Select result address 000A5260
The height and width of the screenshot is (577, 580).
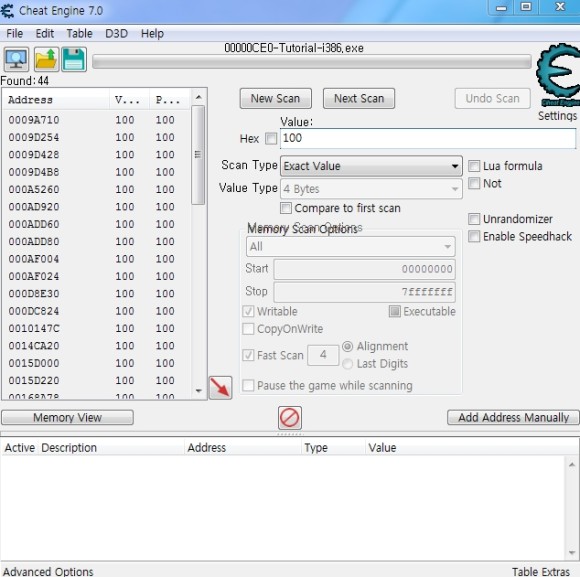34,190
